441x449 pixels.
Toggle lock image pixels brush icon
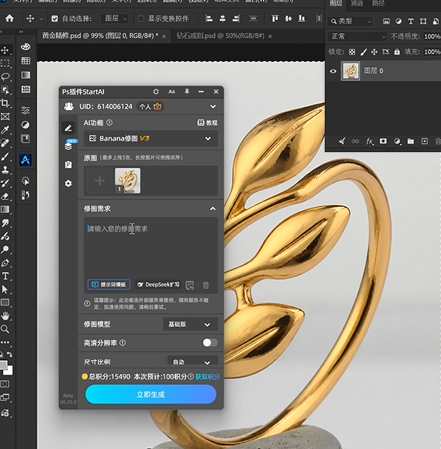coord(363,52)
